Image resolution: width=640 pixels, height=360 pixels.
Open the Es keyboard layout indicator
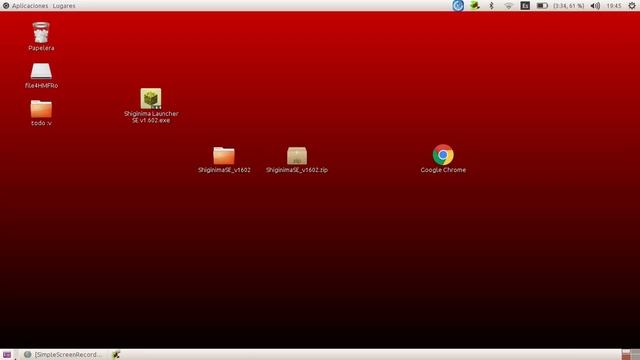pos(525,6)
